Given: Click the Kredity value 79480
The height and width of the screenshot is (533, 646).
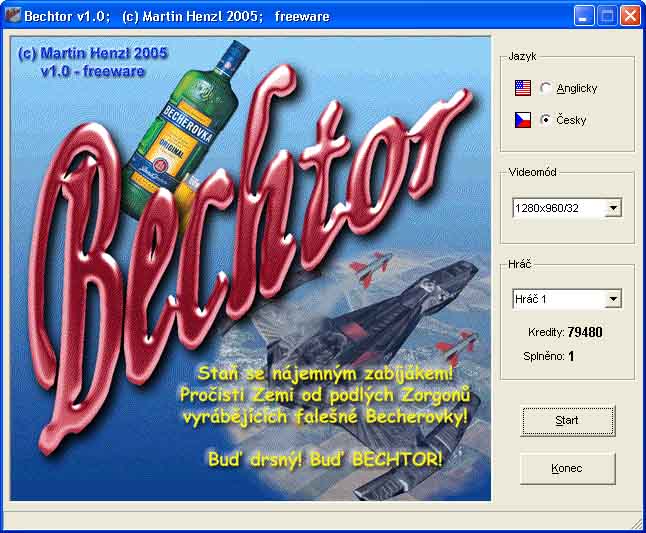Looking at the screenshot, I should tap(584, 332).
